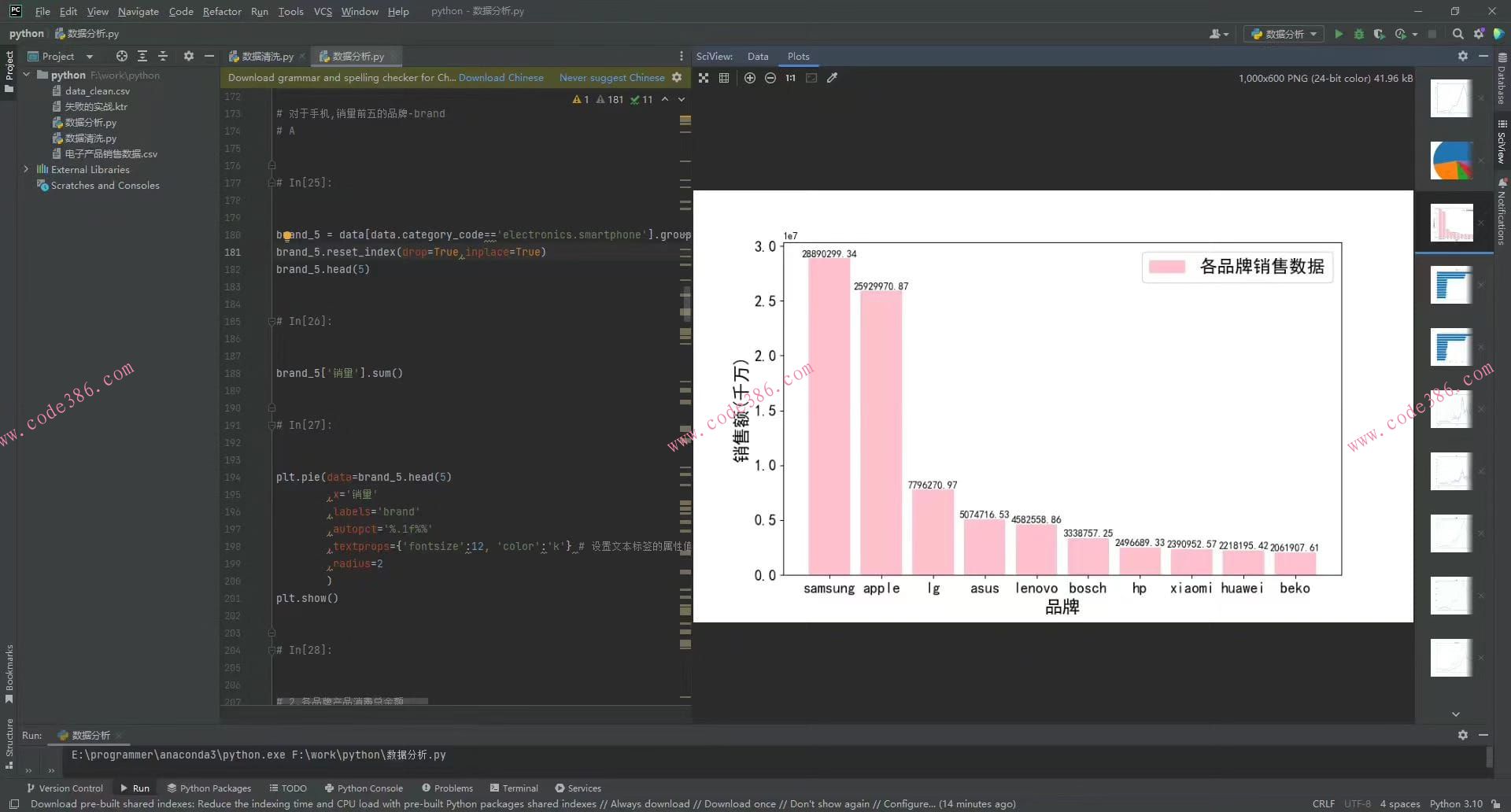This screenshot has height=812, width=1511.
Task: Switch to the Data tab in SciView
Action: point(757,56)
